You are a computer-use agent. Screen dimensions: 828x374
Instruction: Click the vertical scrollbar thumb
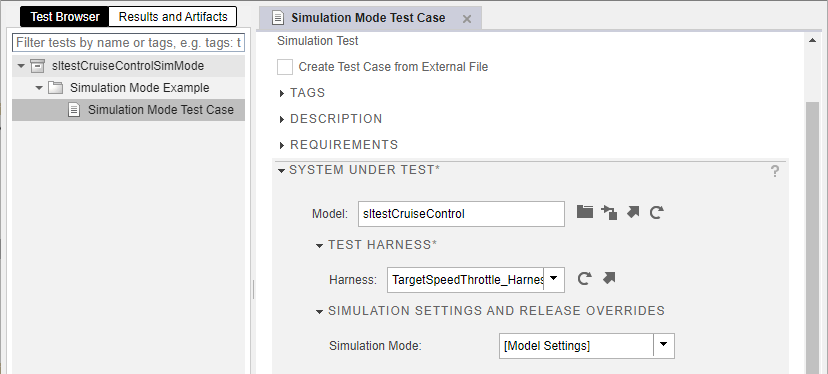[812, 238]
